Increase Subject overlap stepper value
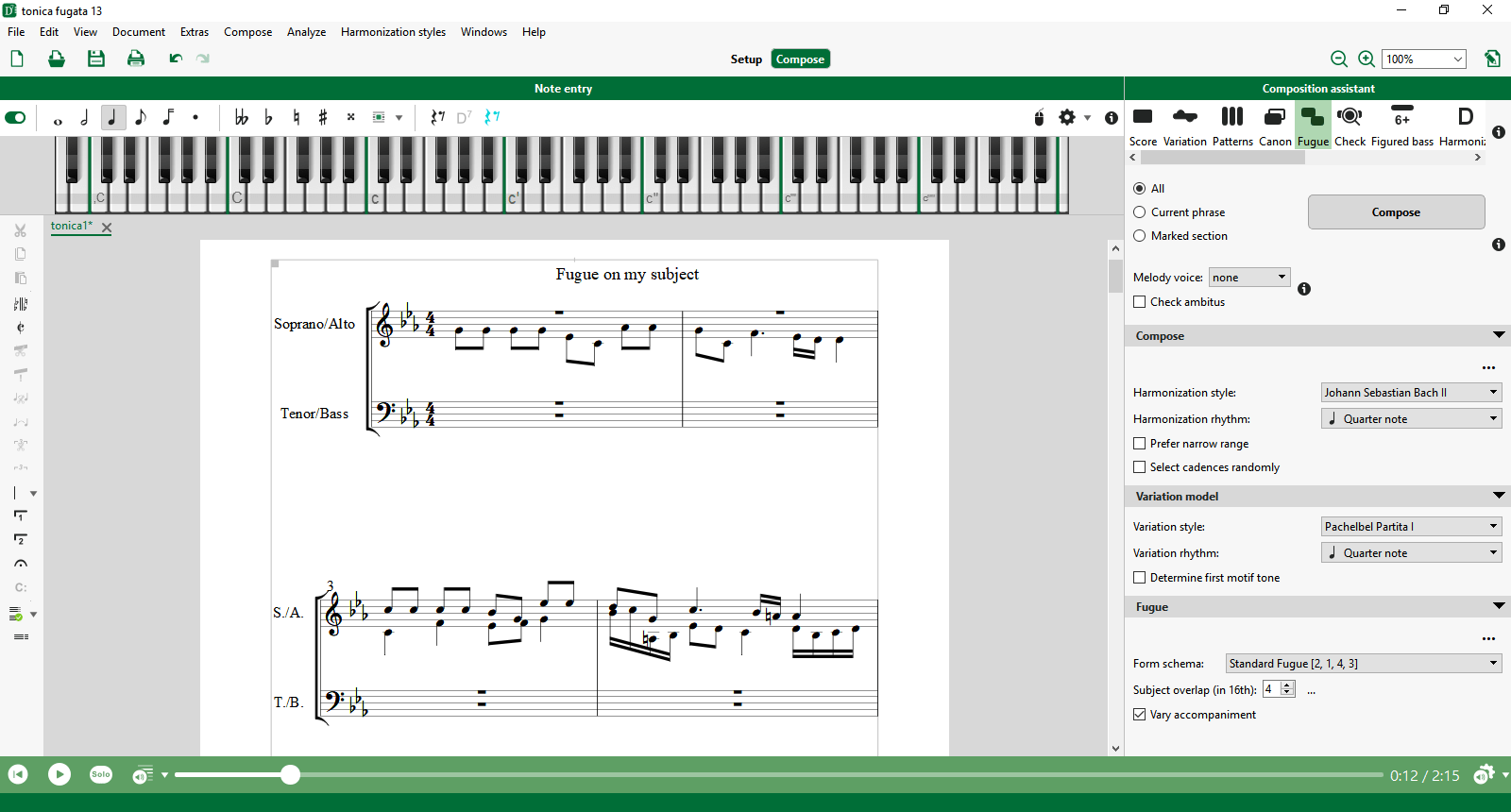Image resolution: width=1511 pixels, height=812 pixels. (x=1287, y=685)
